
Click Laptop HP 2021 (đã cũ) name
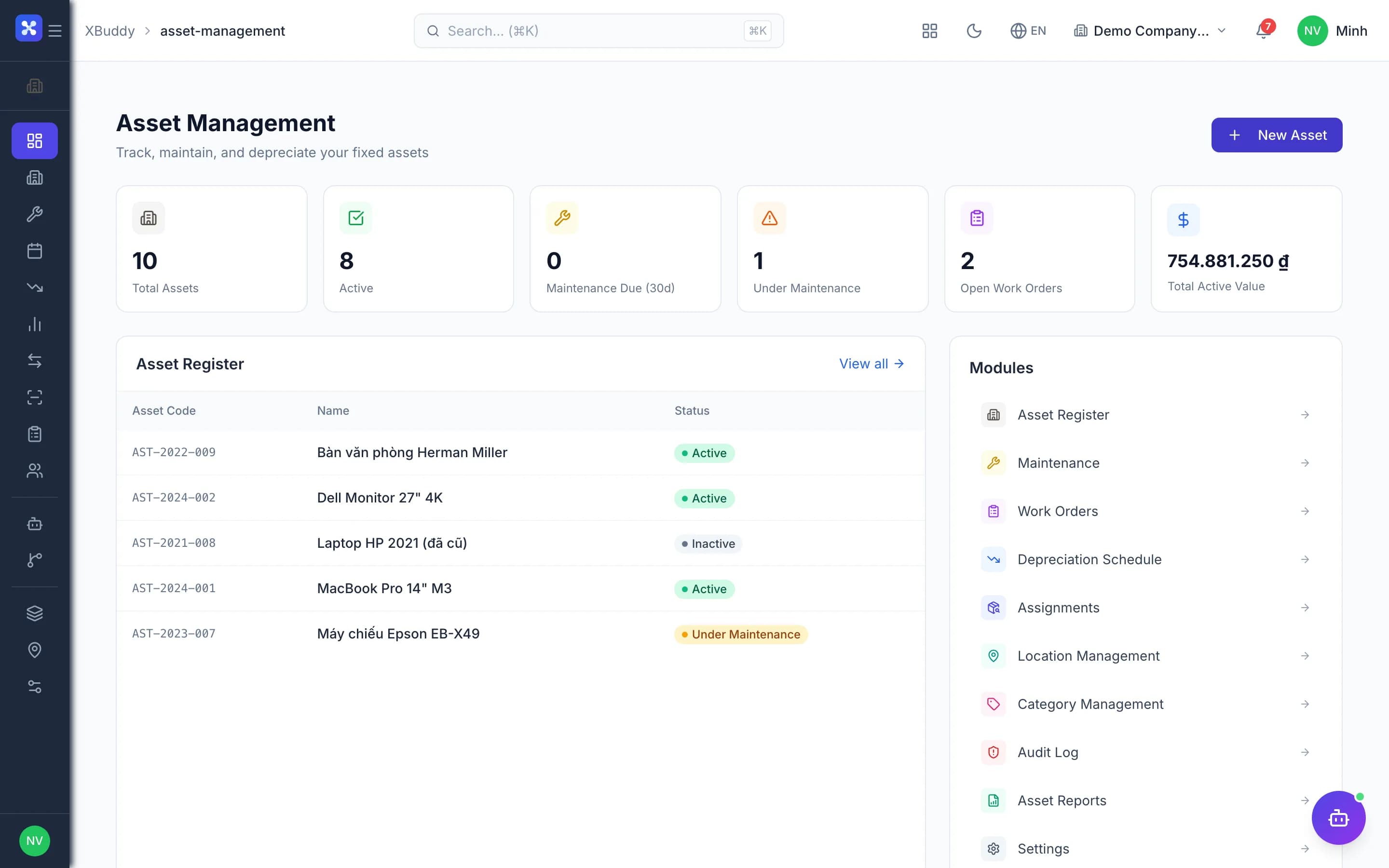(392, 543)
